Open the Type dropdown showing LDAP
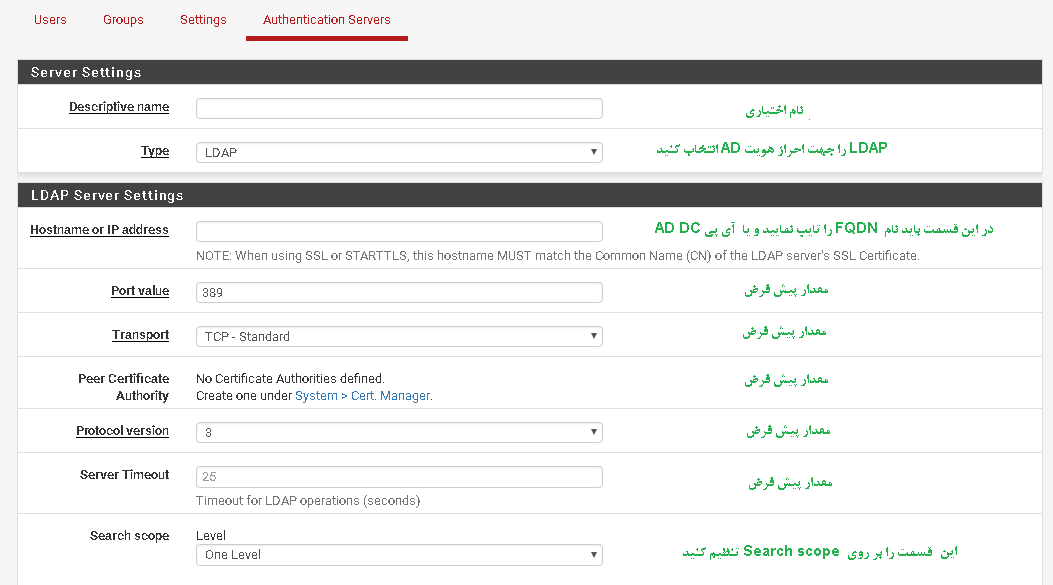 (399, 152)
